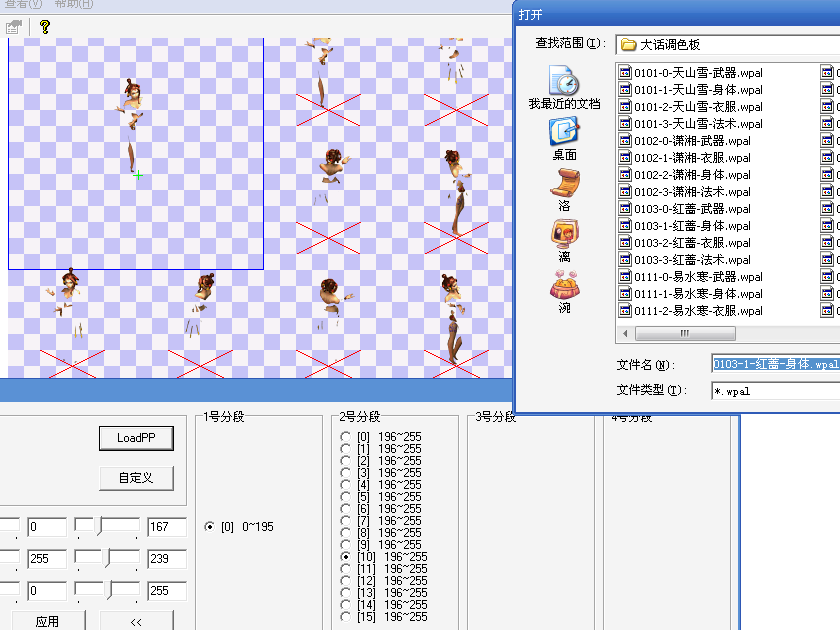
Task: Select radio [10] 196~255 in 2号分段
Action: tap(346, 557)
